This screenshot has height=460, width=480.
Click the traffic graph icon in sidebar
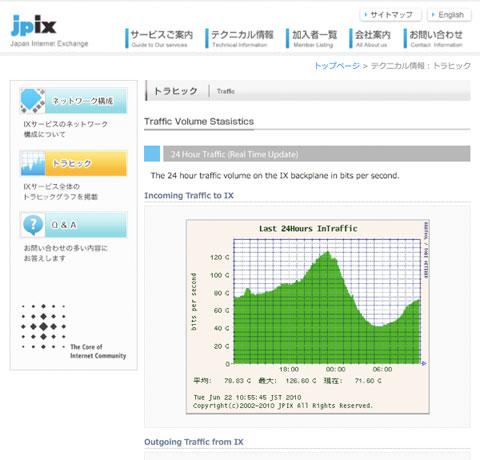(x=33, y=163)
